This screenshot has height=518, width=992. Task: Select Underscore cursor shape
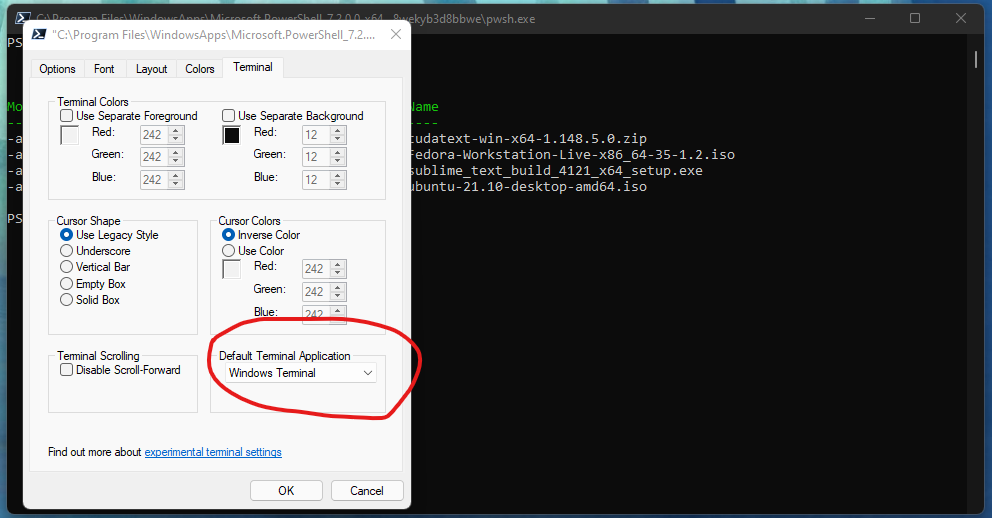point(66,250)
